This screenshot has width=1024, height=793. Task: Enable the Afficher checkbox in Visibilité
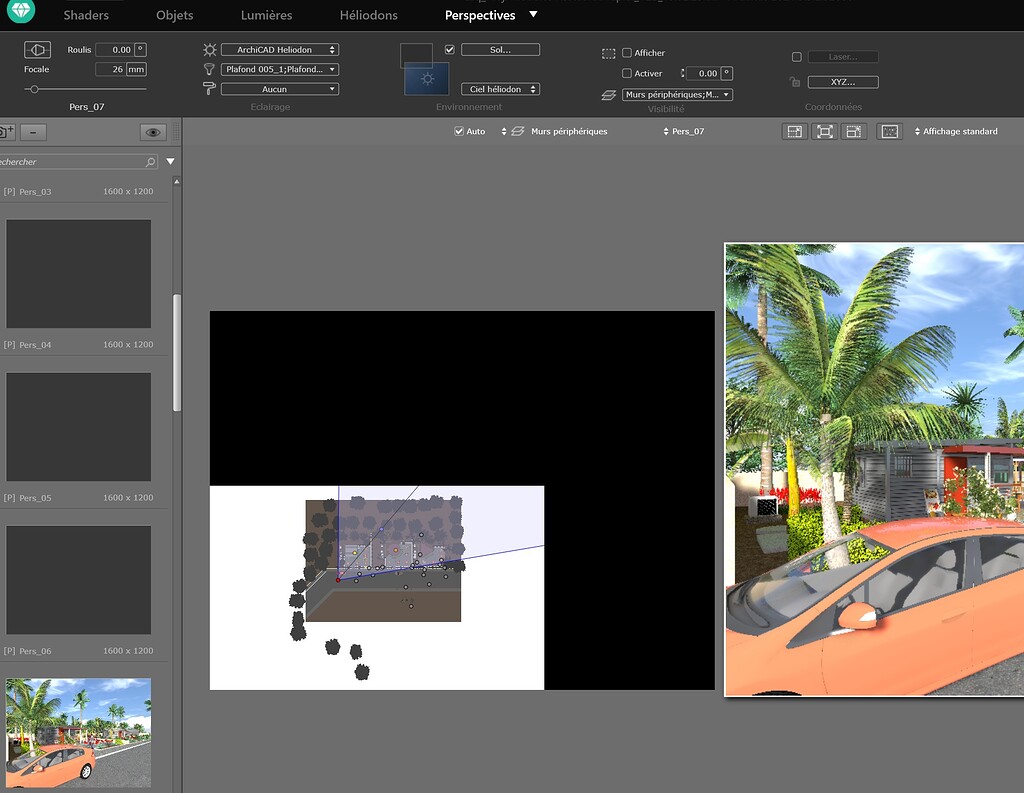click(629, 53)
